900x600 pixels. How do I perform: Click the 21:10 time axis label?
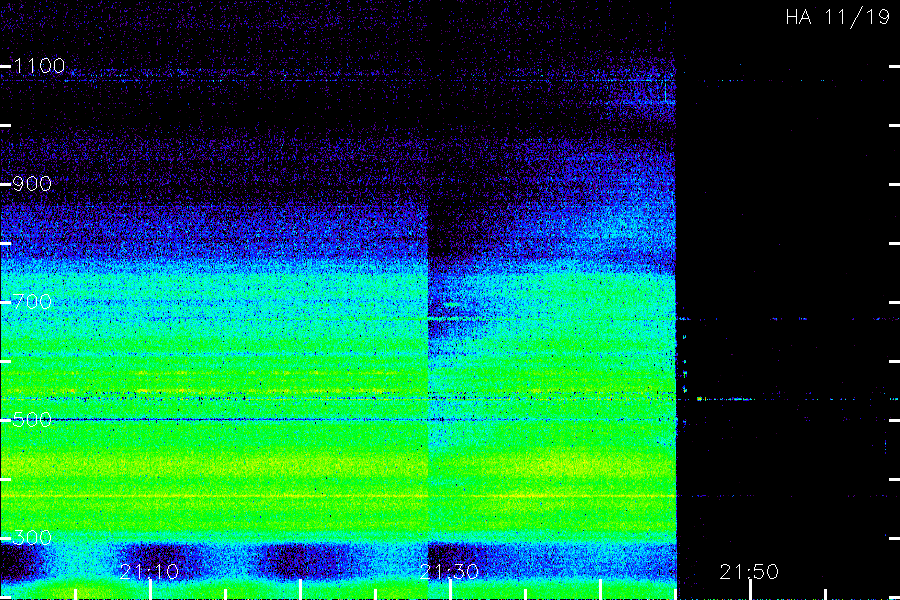point(149,571)
